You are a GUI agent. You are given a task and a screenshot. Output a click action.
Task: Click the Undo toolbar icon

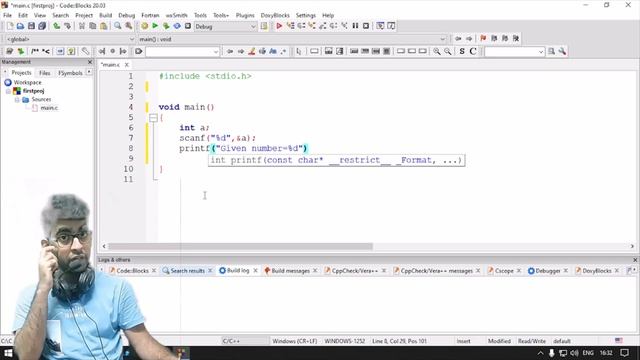(56, 26)
